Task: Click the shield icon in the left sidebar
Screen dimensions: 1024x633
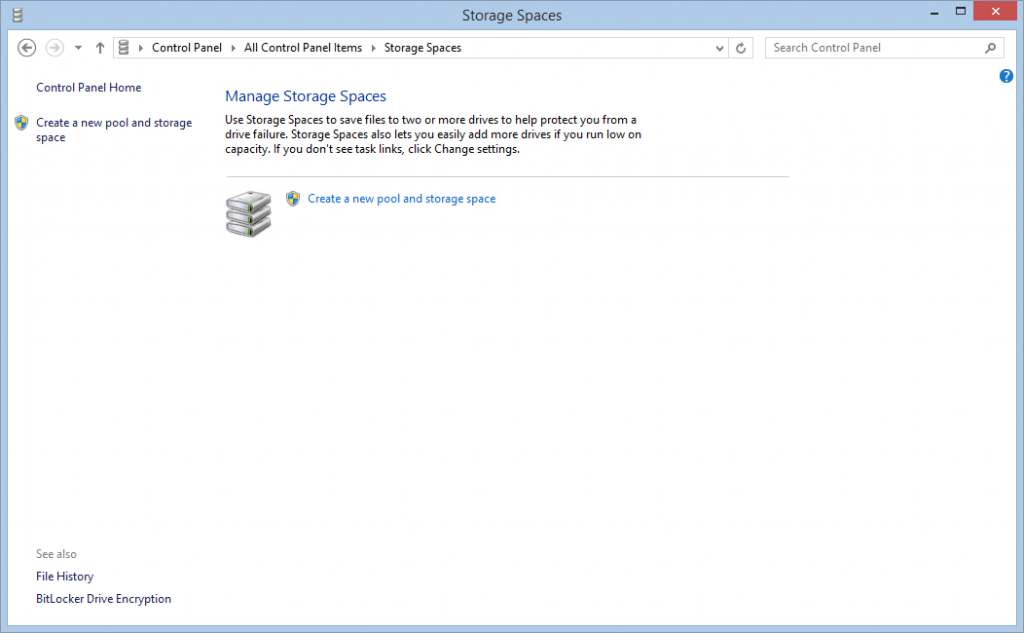Action: pos(21,122)
